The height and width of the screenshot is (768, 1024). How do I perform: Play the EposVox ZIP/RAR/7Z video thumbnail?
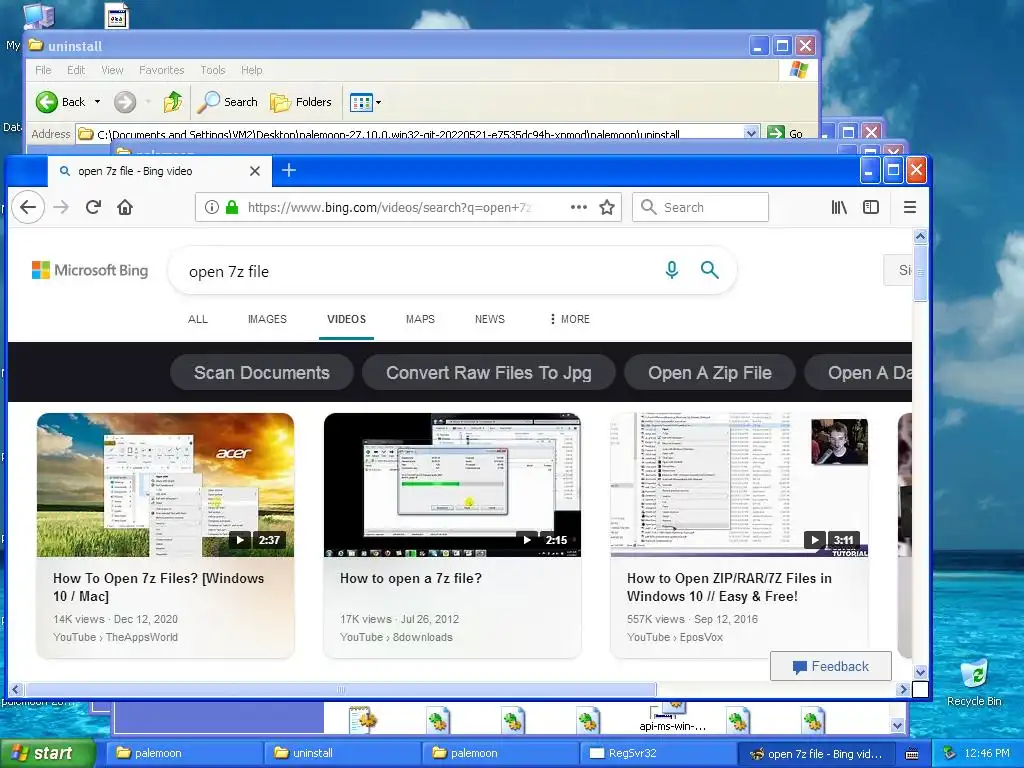coord(739,485)
